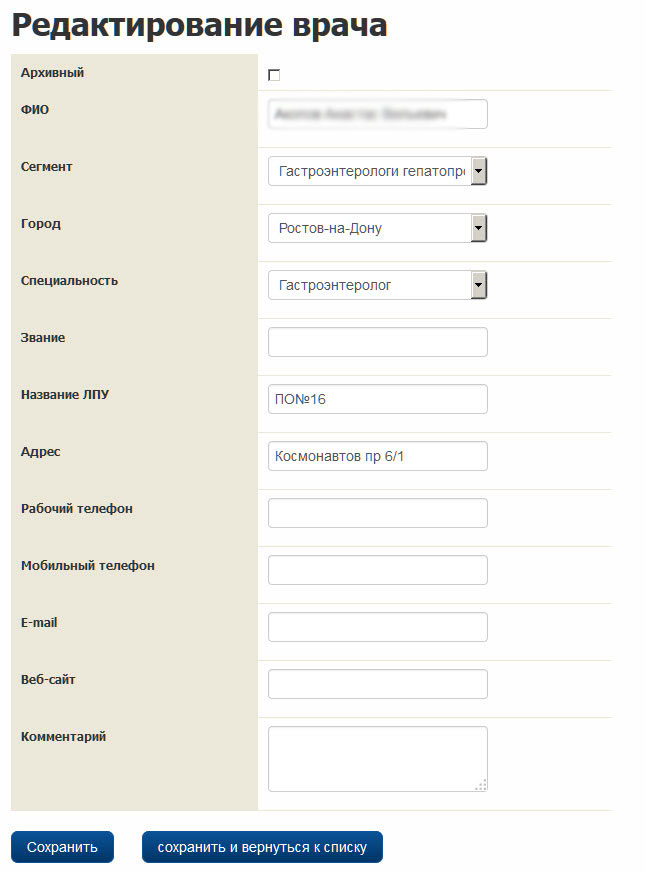Open the Специальность dropdown arrow
This screenshot has height=873, width=646.
[x=479, y=286]
